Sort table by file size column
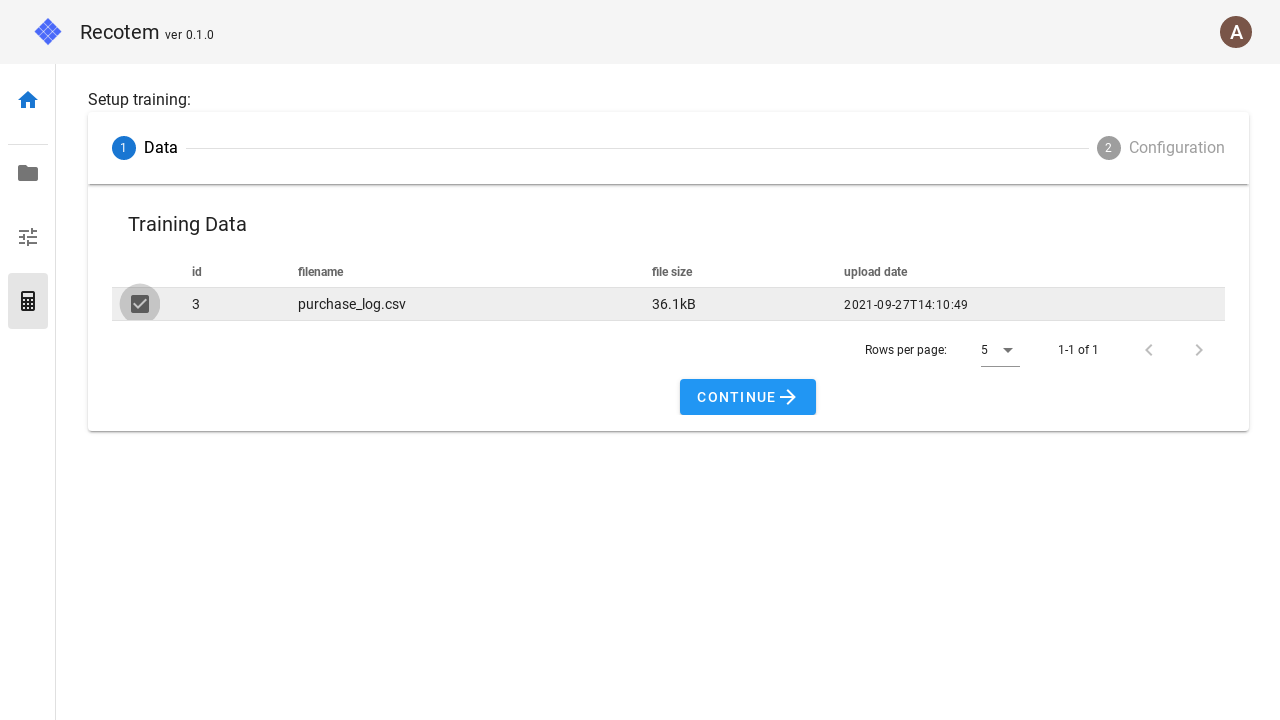The height and width of the screenshot is (720, 1280). point(672,272)
